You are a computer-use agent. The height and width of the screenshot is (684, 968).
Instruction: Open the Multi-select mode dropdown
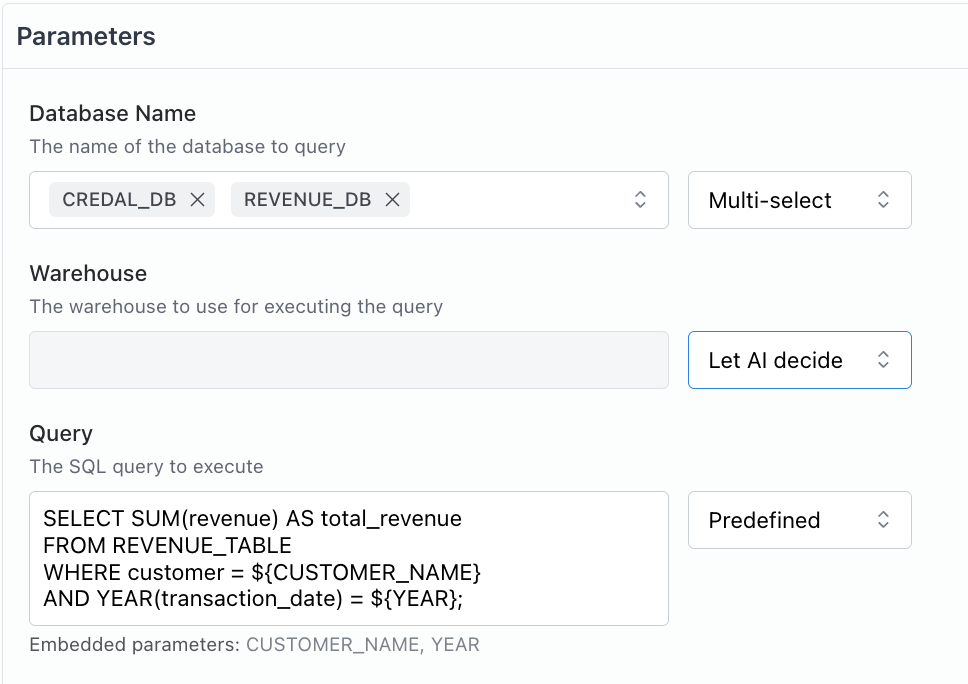[799, 200]
